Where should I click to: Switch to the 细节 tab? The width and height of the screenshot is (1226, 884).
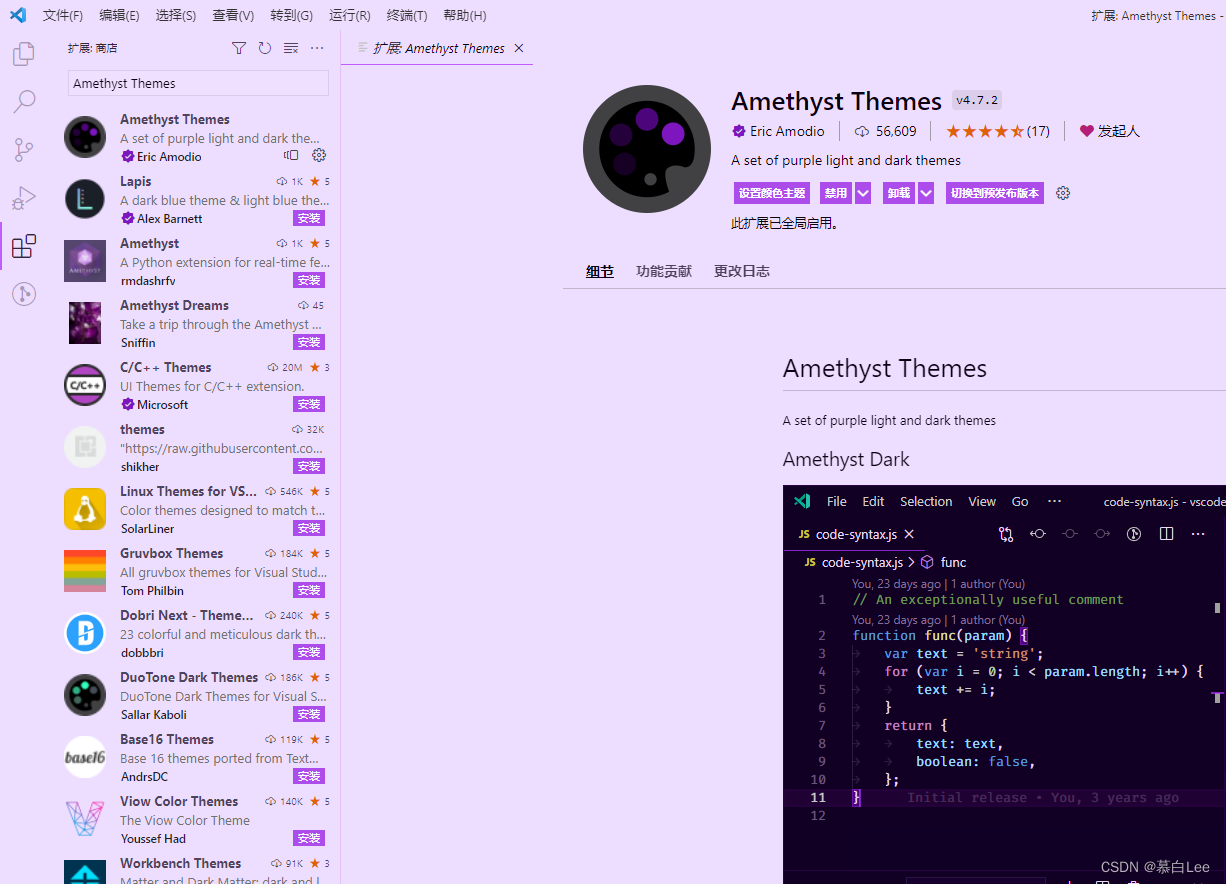(600, 271)
